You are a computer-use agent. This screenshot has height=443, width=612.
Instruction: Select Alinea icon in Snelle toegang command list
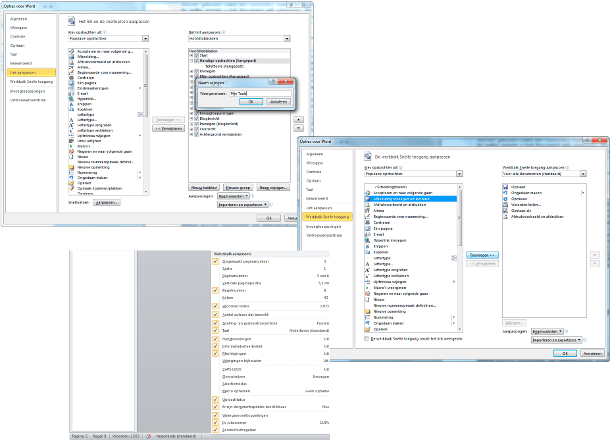(x=367, y=211)
